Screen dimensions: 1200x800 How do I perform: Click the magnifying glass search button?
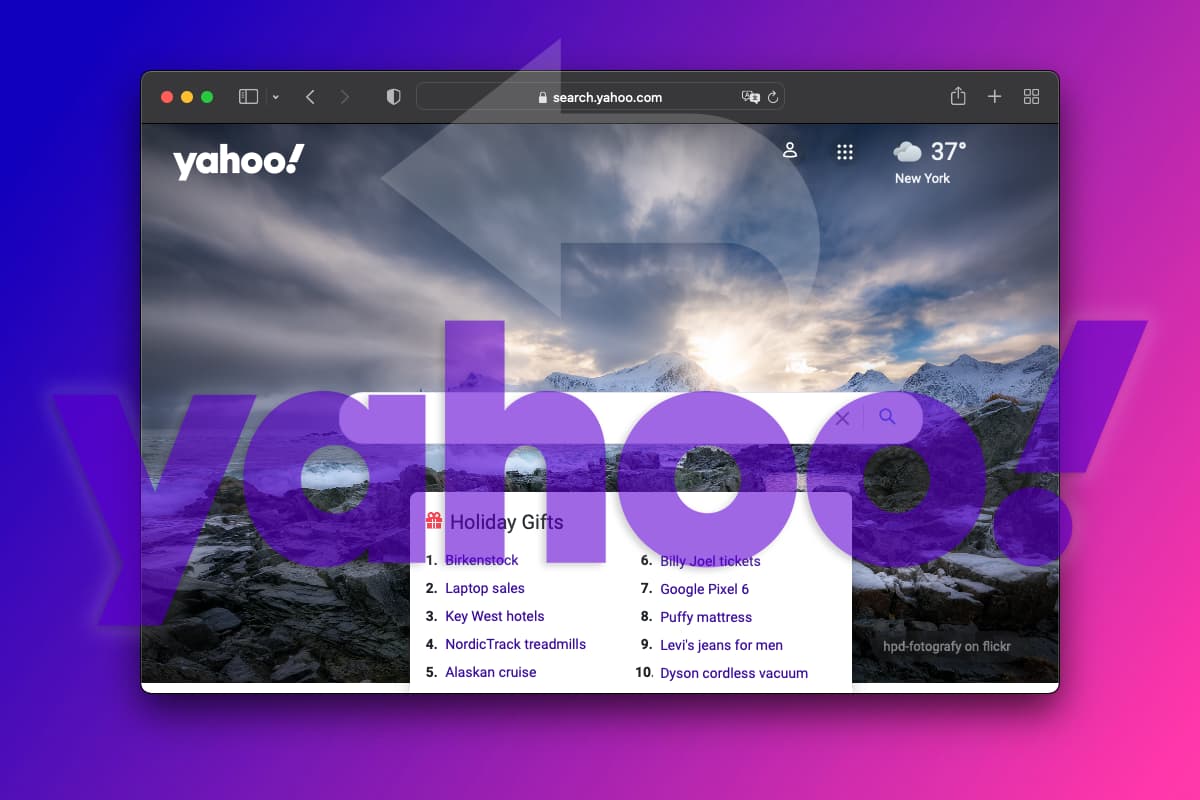point(887,417)
